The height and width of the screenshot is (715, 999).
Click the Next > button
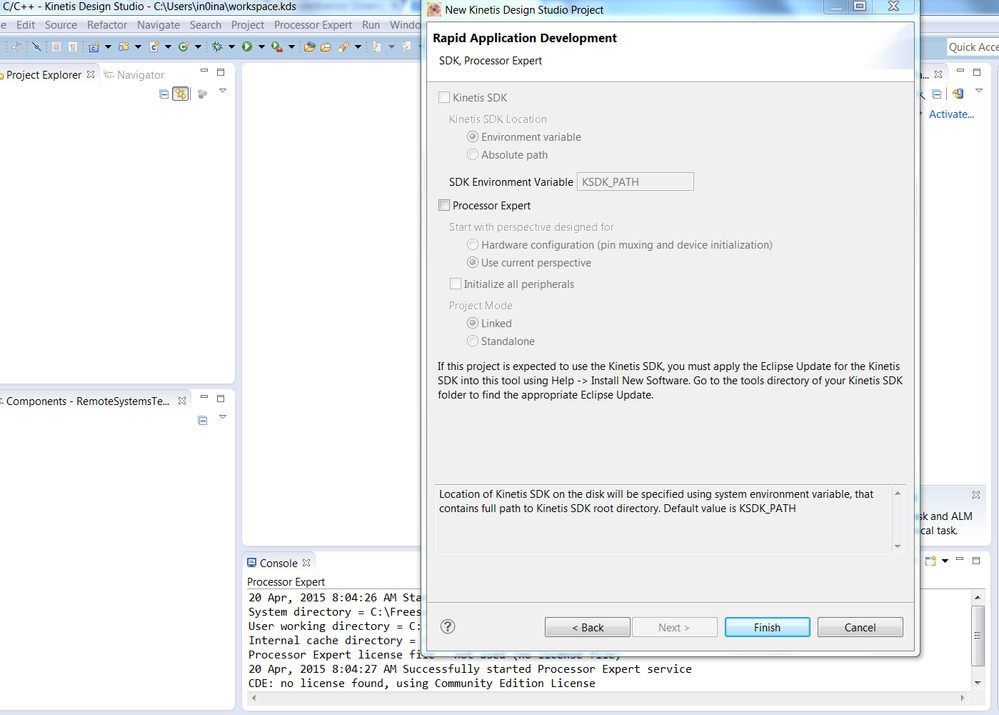pos(674,627)
